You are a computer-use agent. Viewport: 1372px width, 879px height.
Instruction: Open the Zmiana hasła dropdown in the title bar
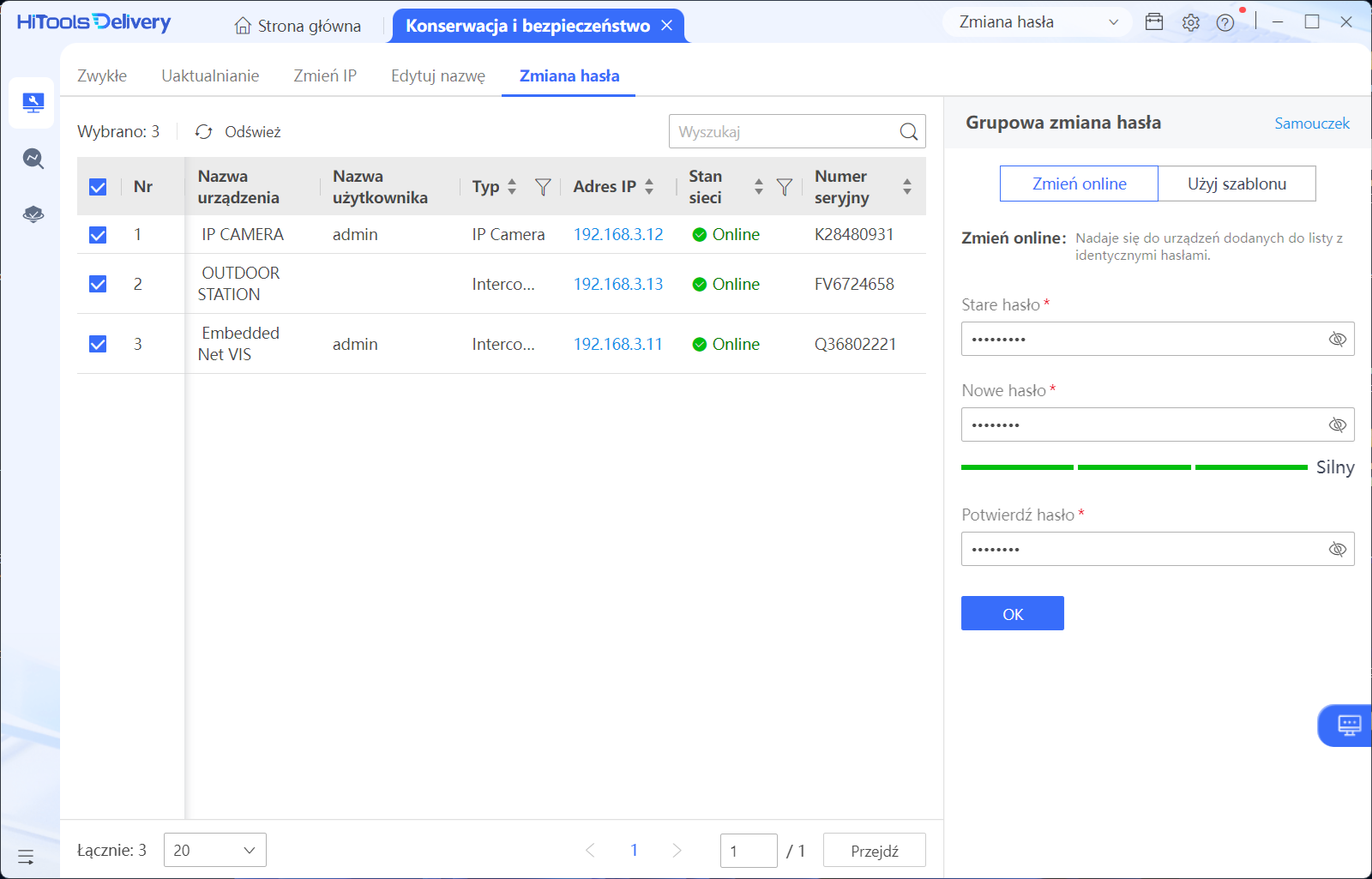tap(1038, 22)
